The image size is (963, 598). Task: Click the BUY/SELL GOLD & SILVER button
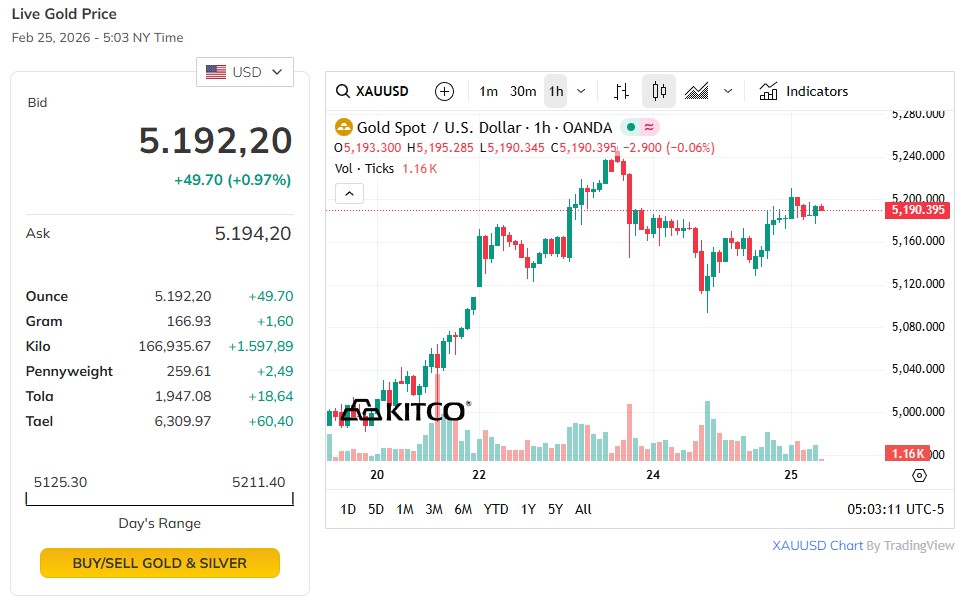tap(160, 563)
